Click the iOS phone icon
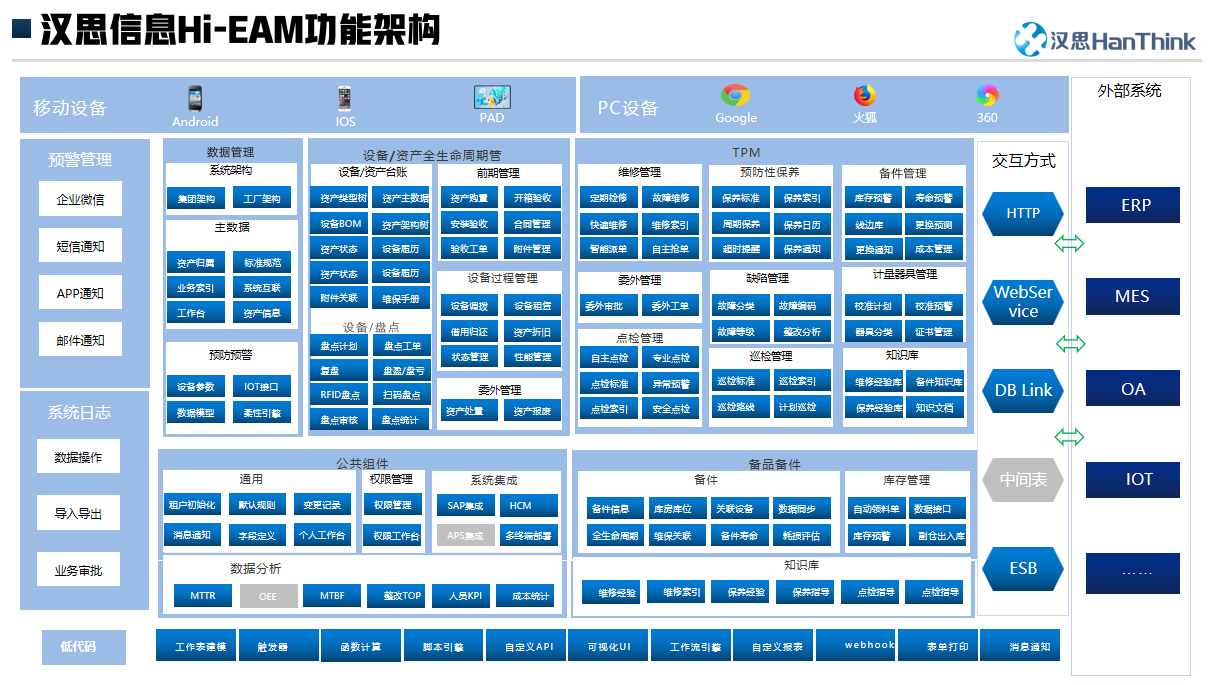The height and width of the screenshot is (685, 1211). pos(345,99)
